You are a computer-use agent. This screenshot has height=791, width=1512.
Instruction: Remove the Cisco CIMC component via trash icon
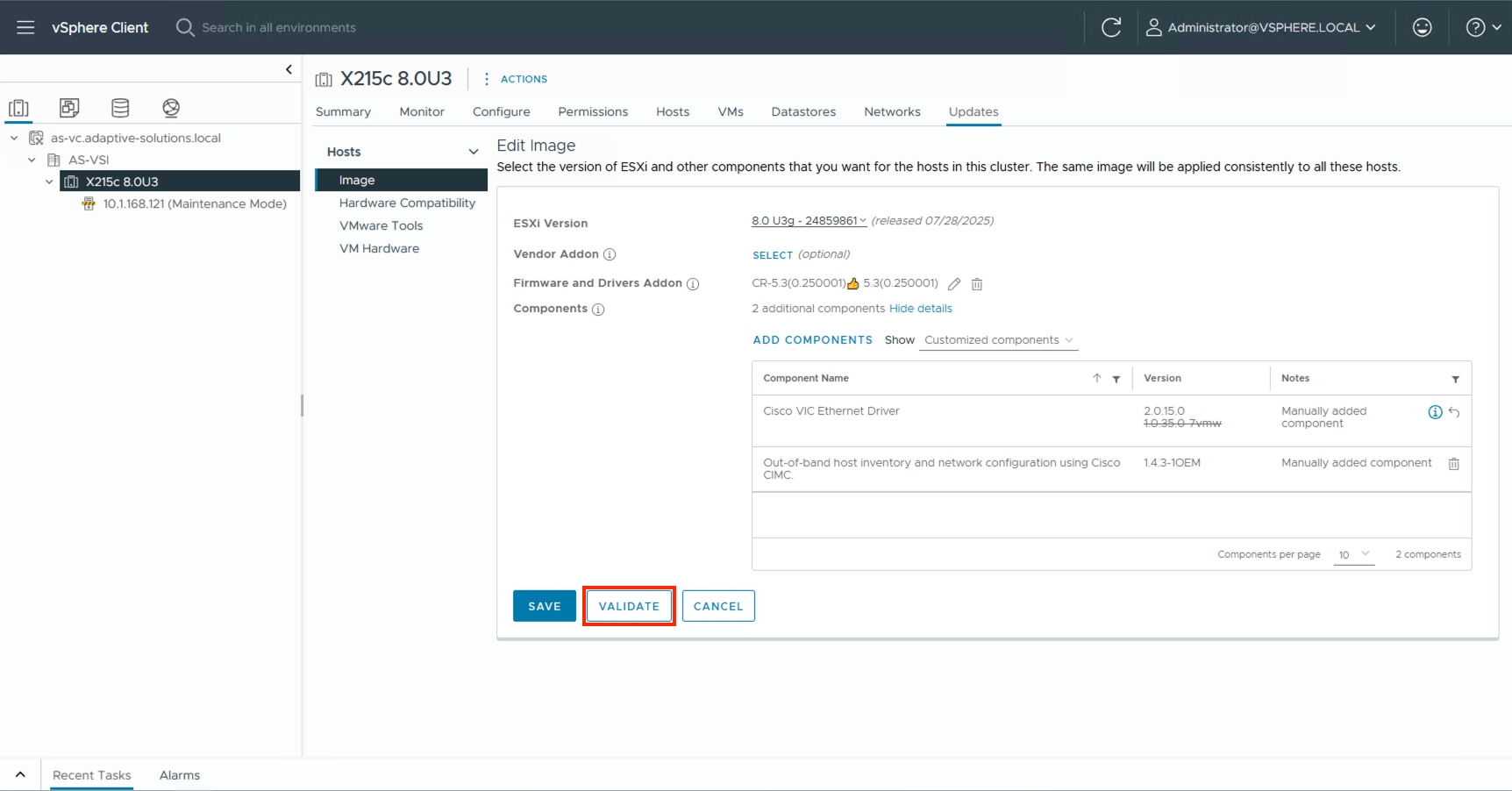coord(1454,464)
